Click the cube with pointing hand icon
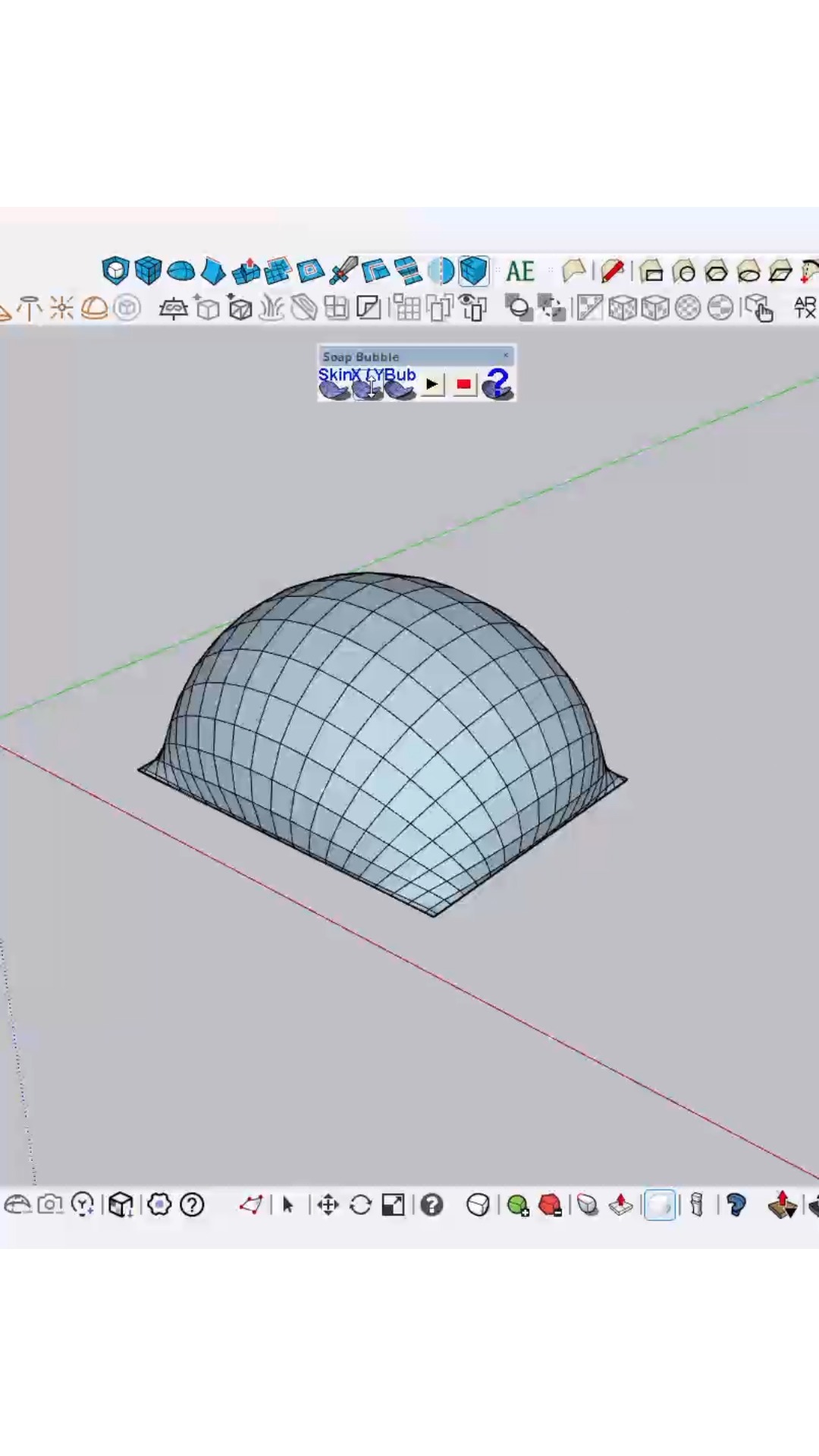 point(758,309)
